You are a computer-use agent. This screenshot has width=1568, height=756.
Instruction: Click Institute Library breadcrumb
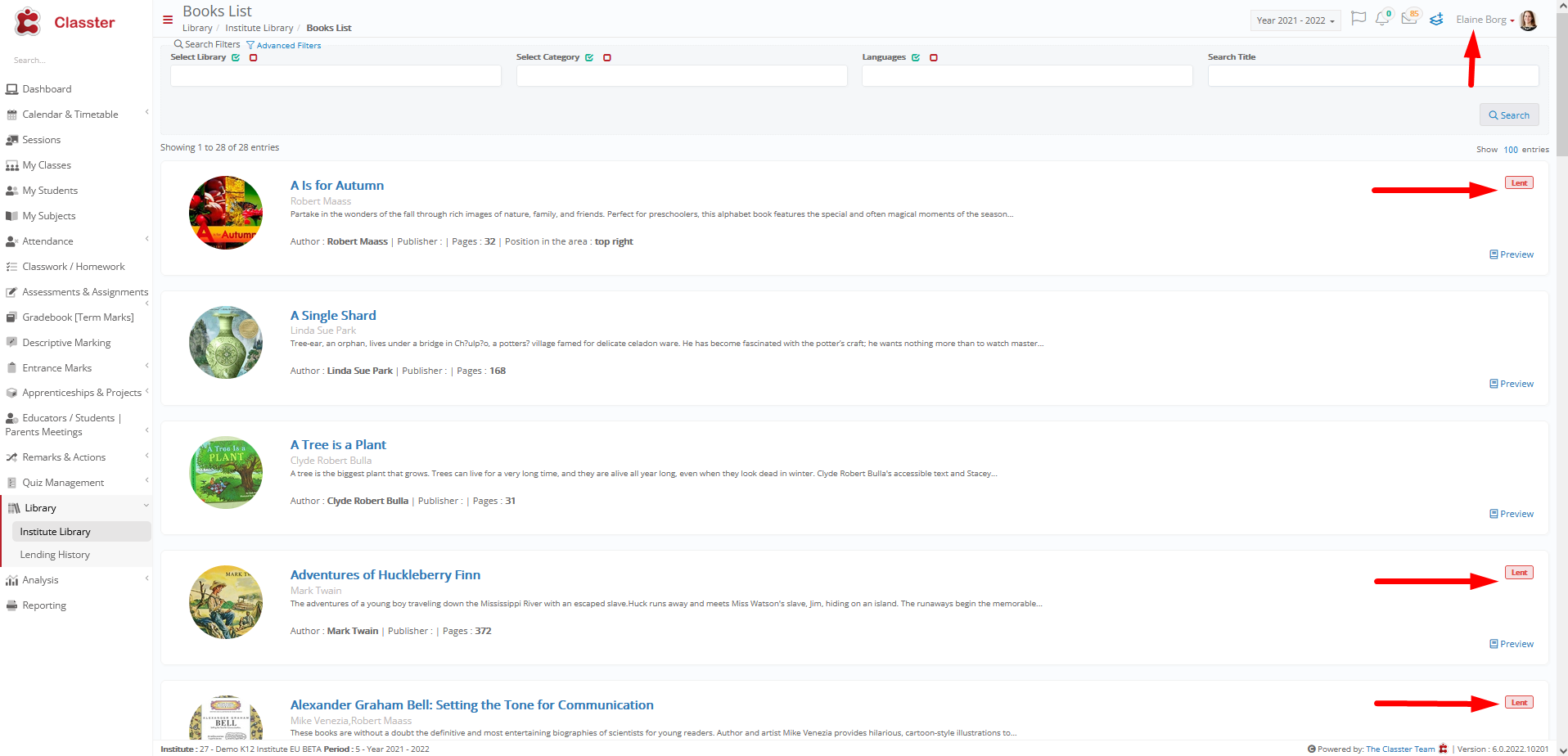(259, 28)
